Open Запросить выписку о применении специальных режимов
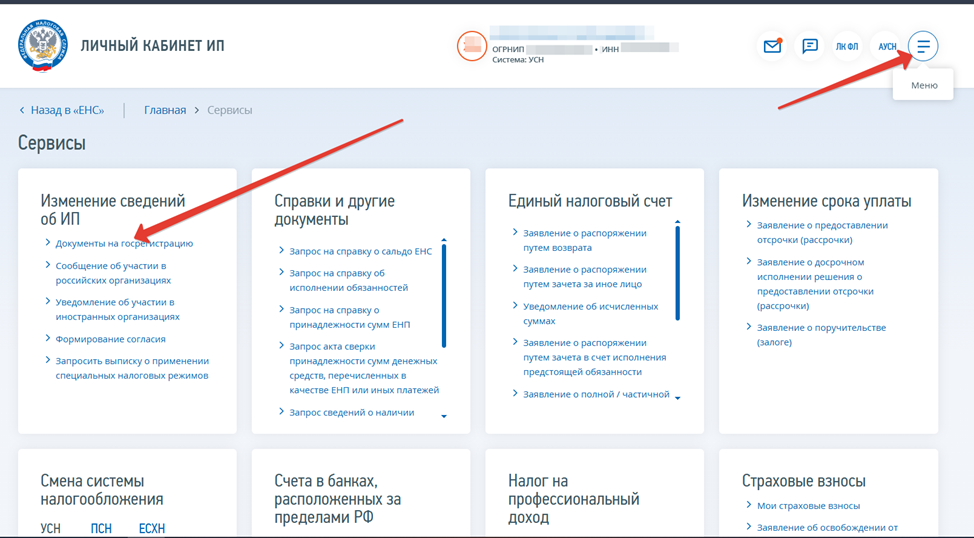The width and height of the screenshot is (974, 538). click(x=132, y=368)
